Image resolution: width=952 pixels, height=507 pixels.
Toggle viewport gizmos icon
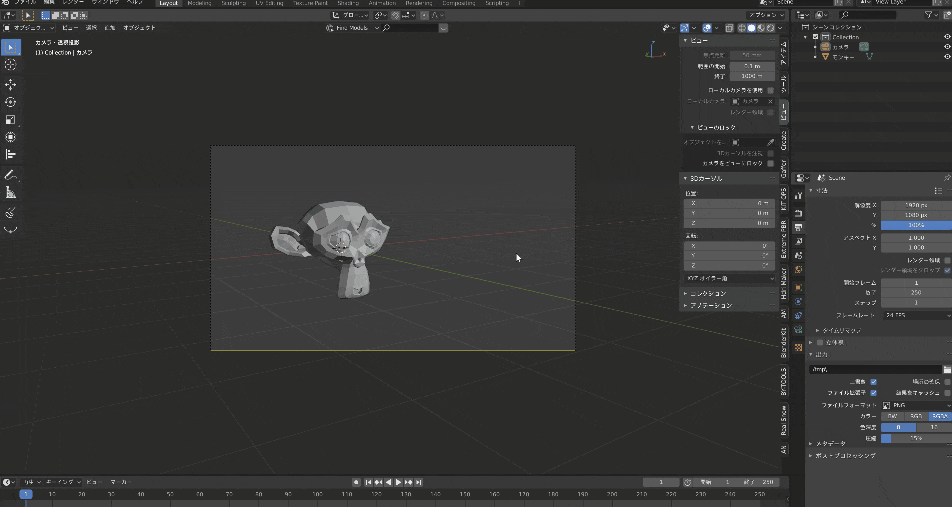684,28
